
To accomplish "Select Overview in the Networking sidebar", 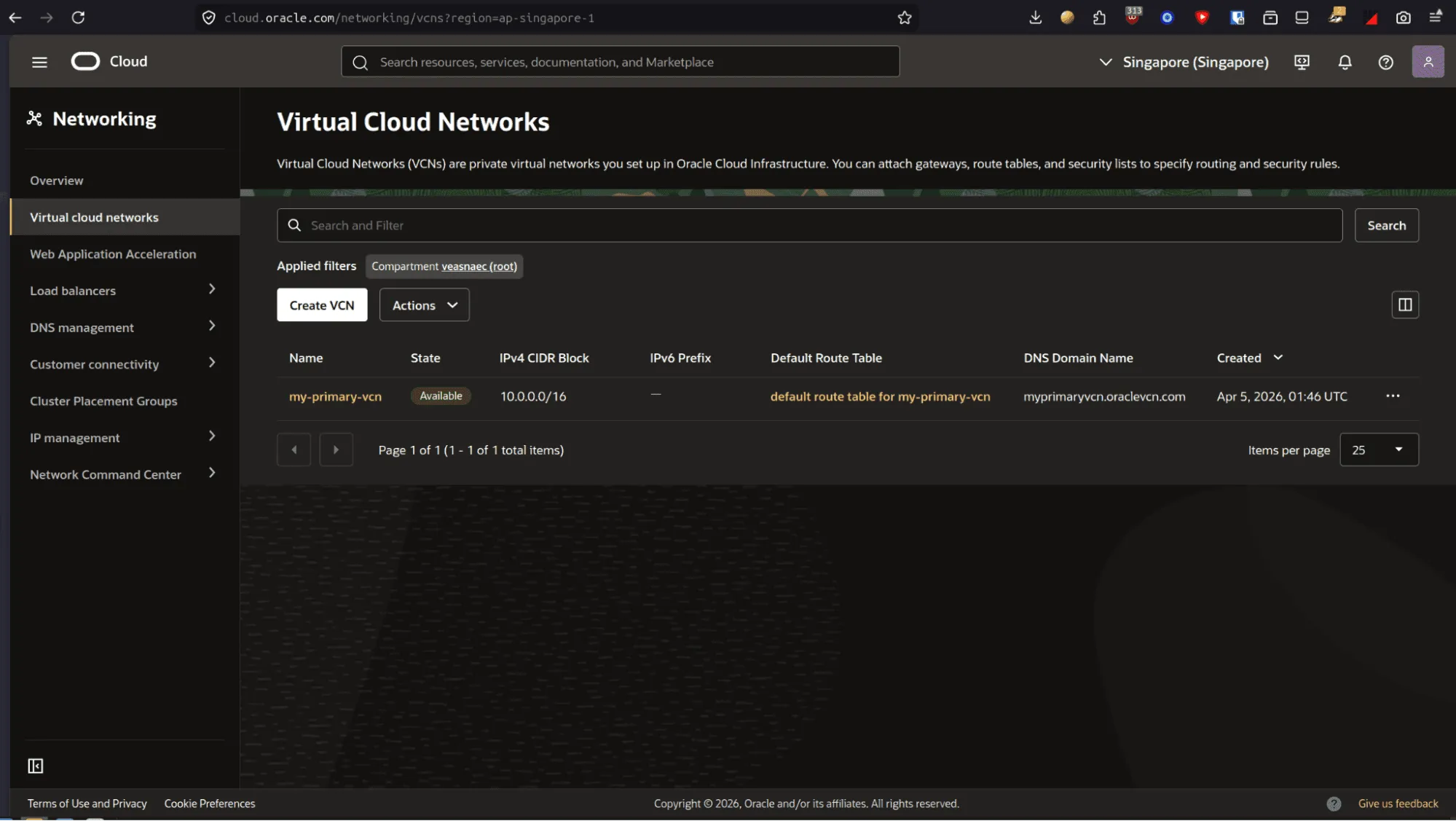I will 57,181.
